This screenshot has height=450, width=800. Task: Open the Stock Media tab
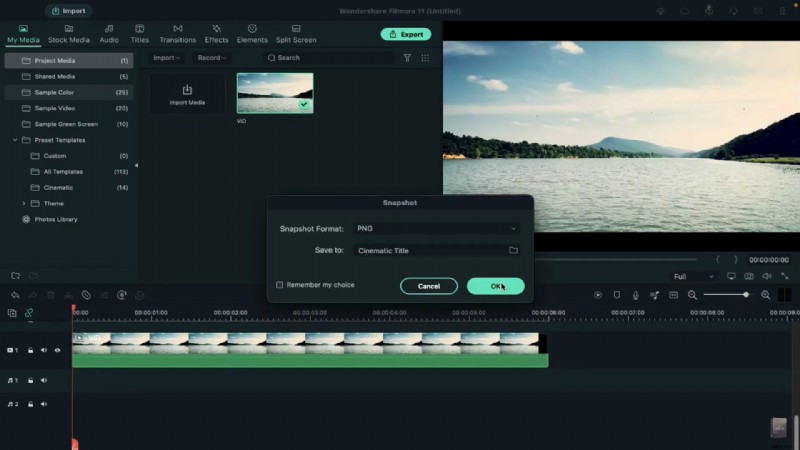click(x=69, y=34)
